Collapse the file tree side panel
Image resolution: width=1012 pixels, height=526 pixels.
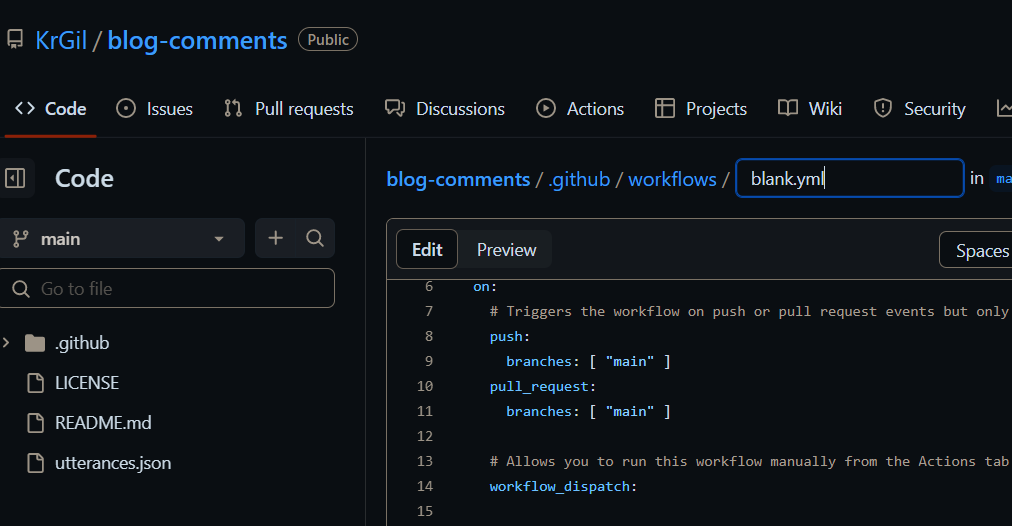[15, 178]
